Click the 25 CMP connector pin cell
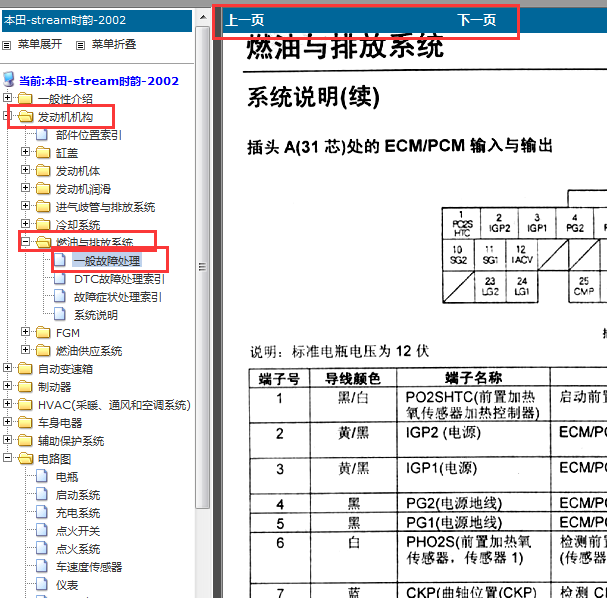 [x=584, y=286]
